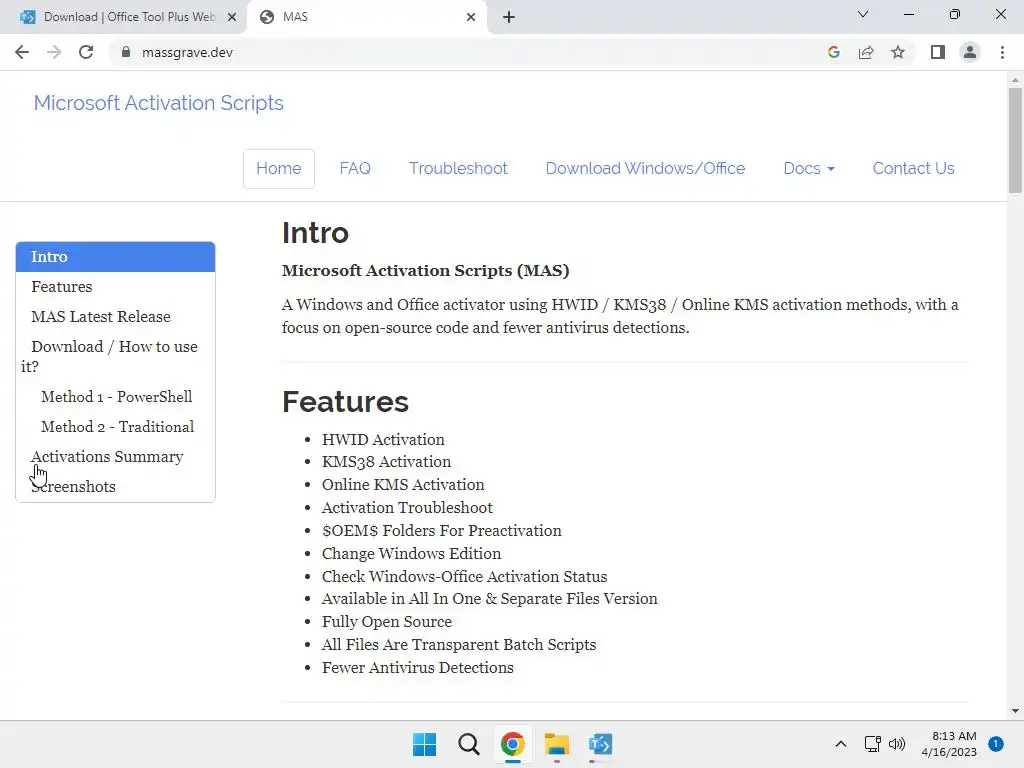Click 'Check Windows-Office Activation Status' item

464,577
